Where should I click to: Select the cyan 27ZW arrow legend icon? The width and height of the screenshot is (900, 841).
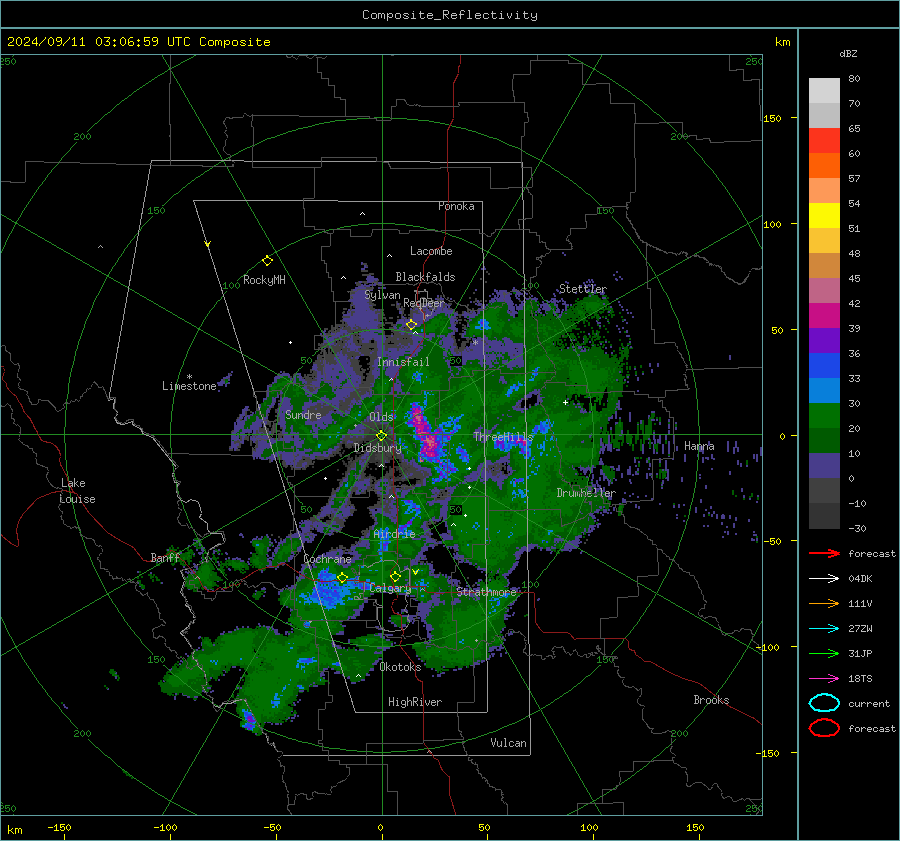coord(824,629)
